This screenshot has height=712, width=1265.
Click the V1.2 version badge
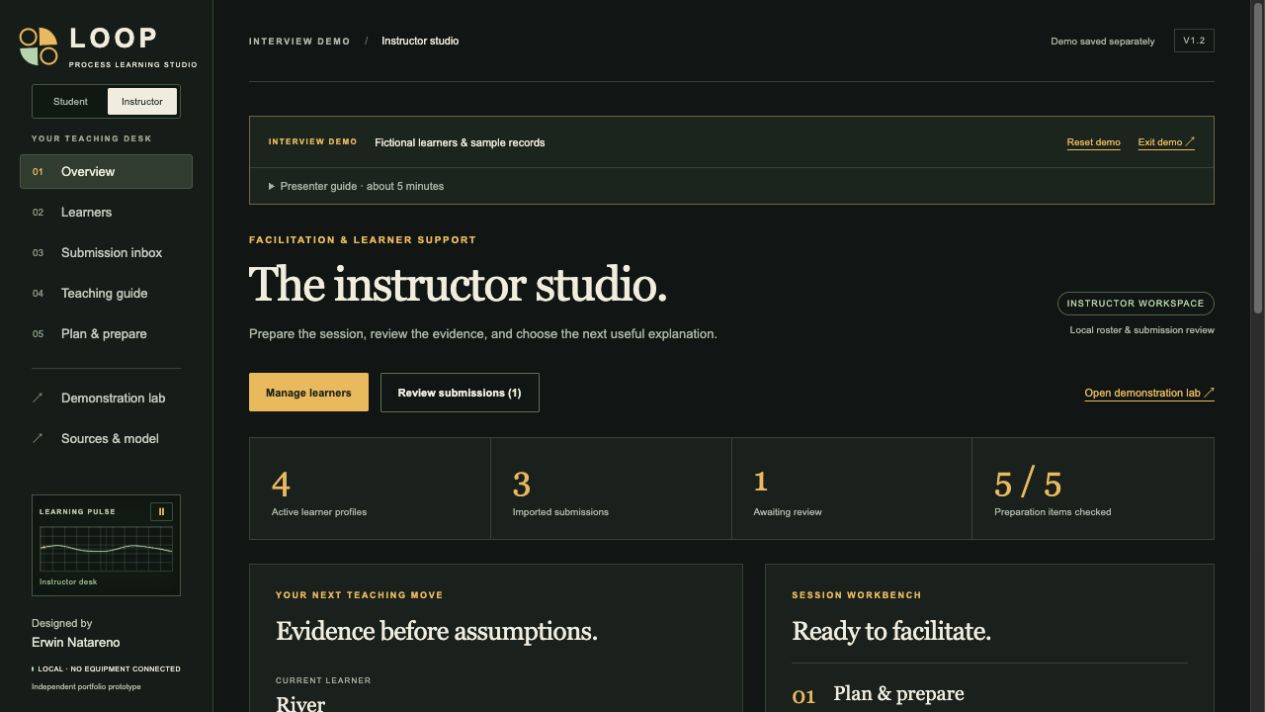pos(1194,41)
